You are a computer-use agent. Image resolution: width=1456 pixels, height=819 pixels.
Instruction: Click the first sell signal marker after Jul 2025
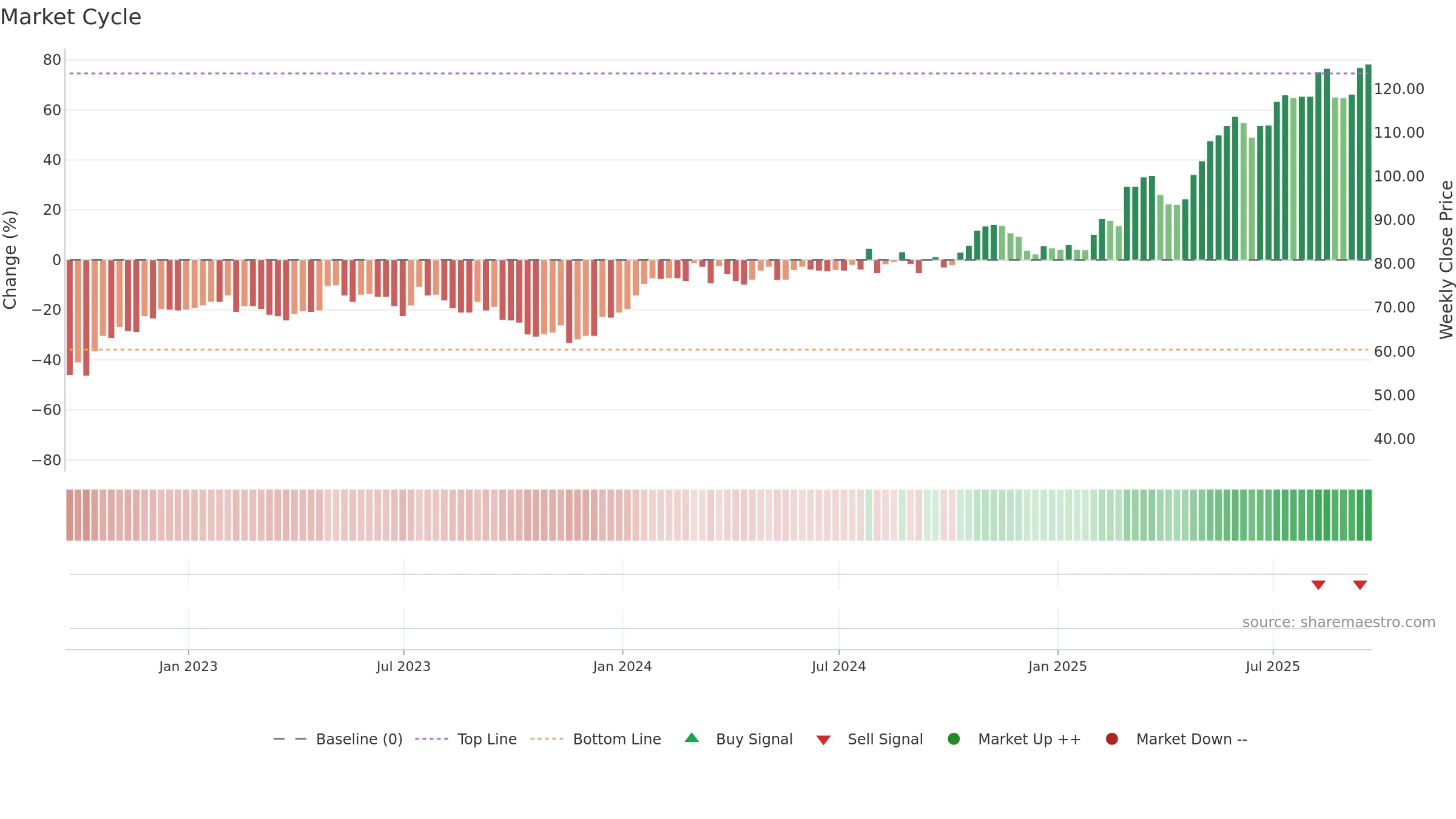click(1318, 585)
